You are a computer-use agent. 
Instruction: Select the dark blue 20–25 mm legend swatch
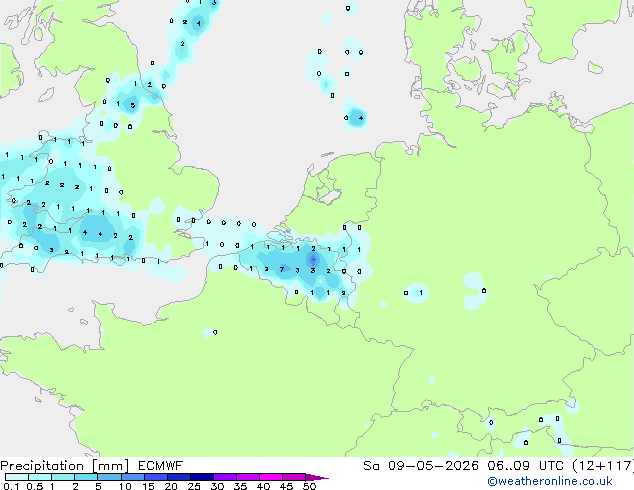[178, 477]
